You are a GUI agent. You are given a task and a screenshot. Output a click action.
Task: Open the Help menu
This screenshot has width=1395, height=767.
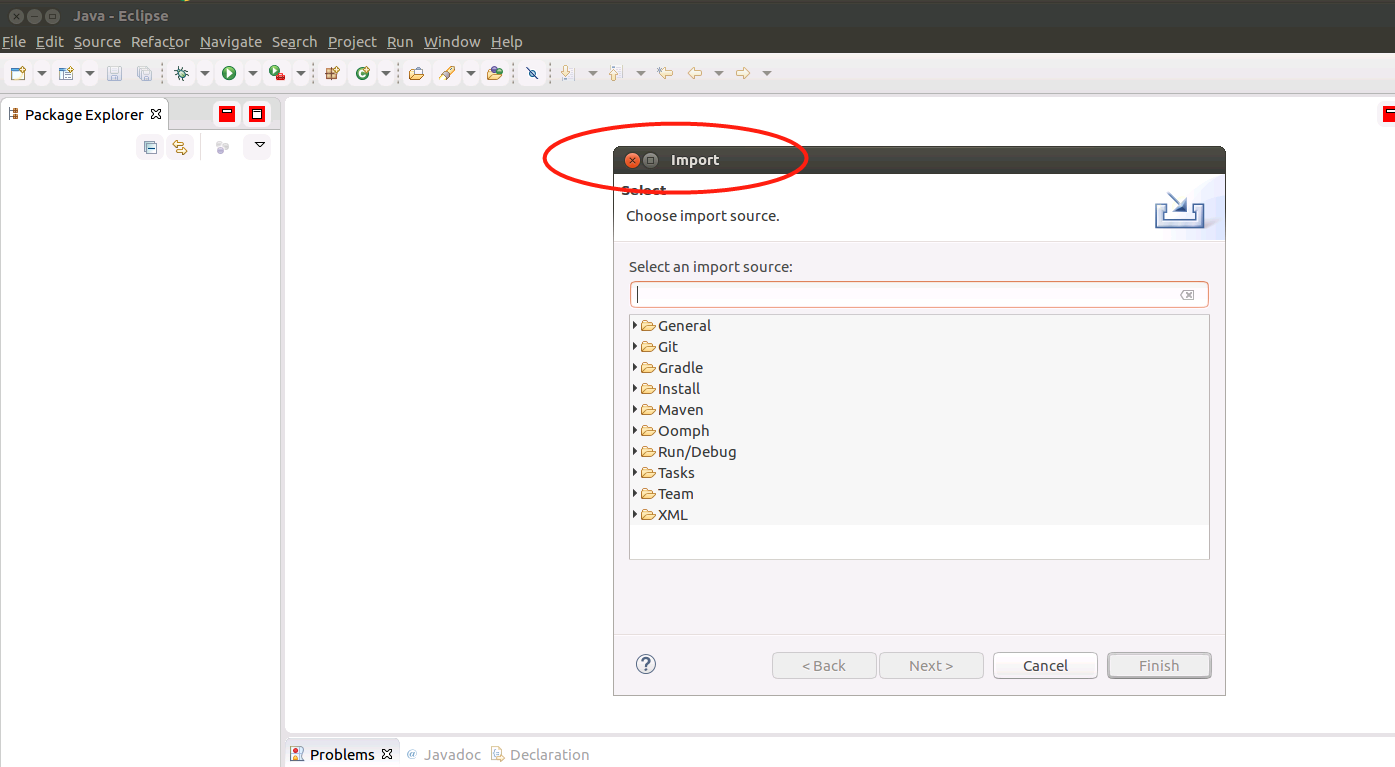coord(507,42)
